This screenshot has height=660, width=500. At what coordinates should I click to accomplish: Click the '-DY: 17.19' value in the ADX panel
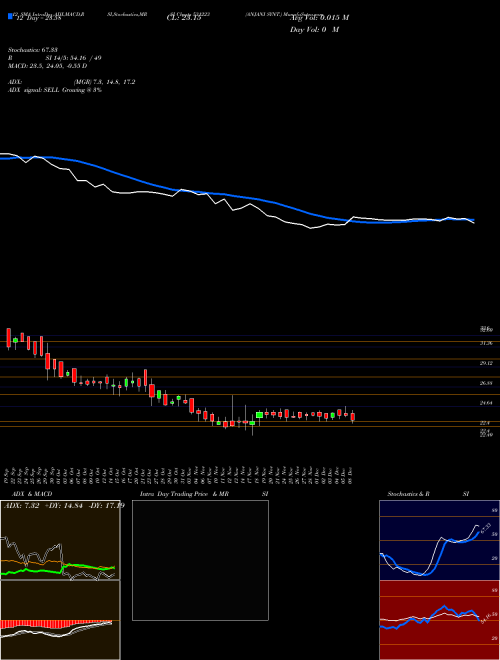105,506
